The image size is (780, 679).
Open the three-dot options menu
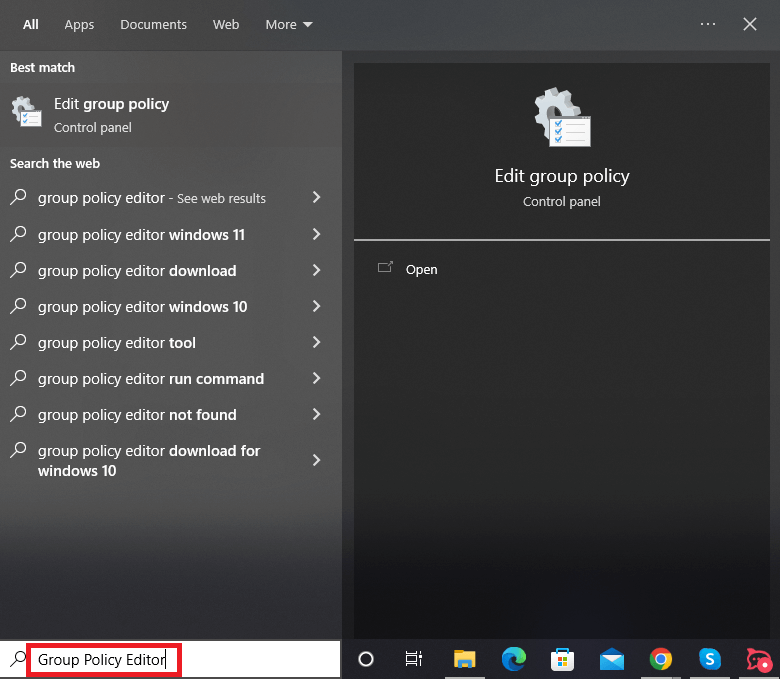coord(707,24)
